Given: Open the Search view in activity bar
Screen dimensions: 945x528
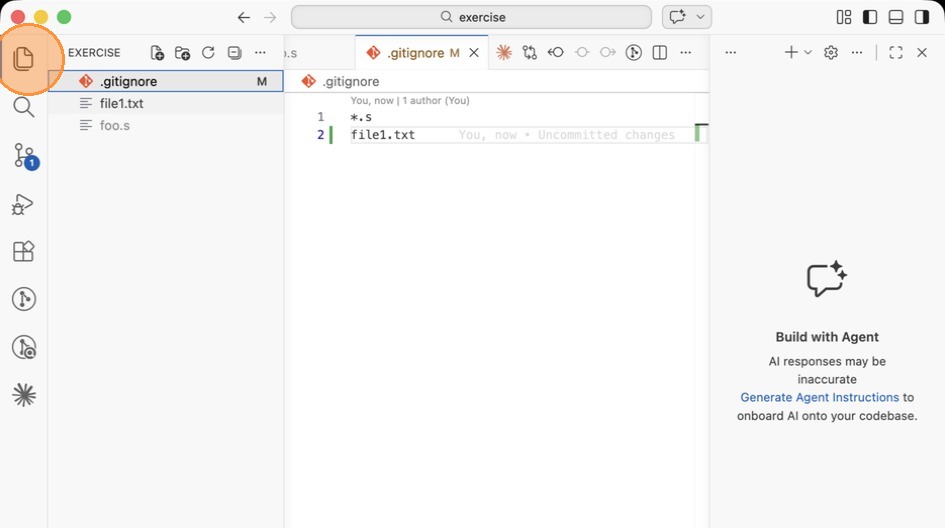Looking at the screenshot, I should point(23,107).
